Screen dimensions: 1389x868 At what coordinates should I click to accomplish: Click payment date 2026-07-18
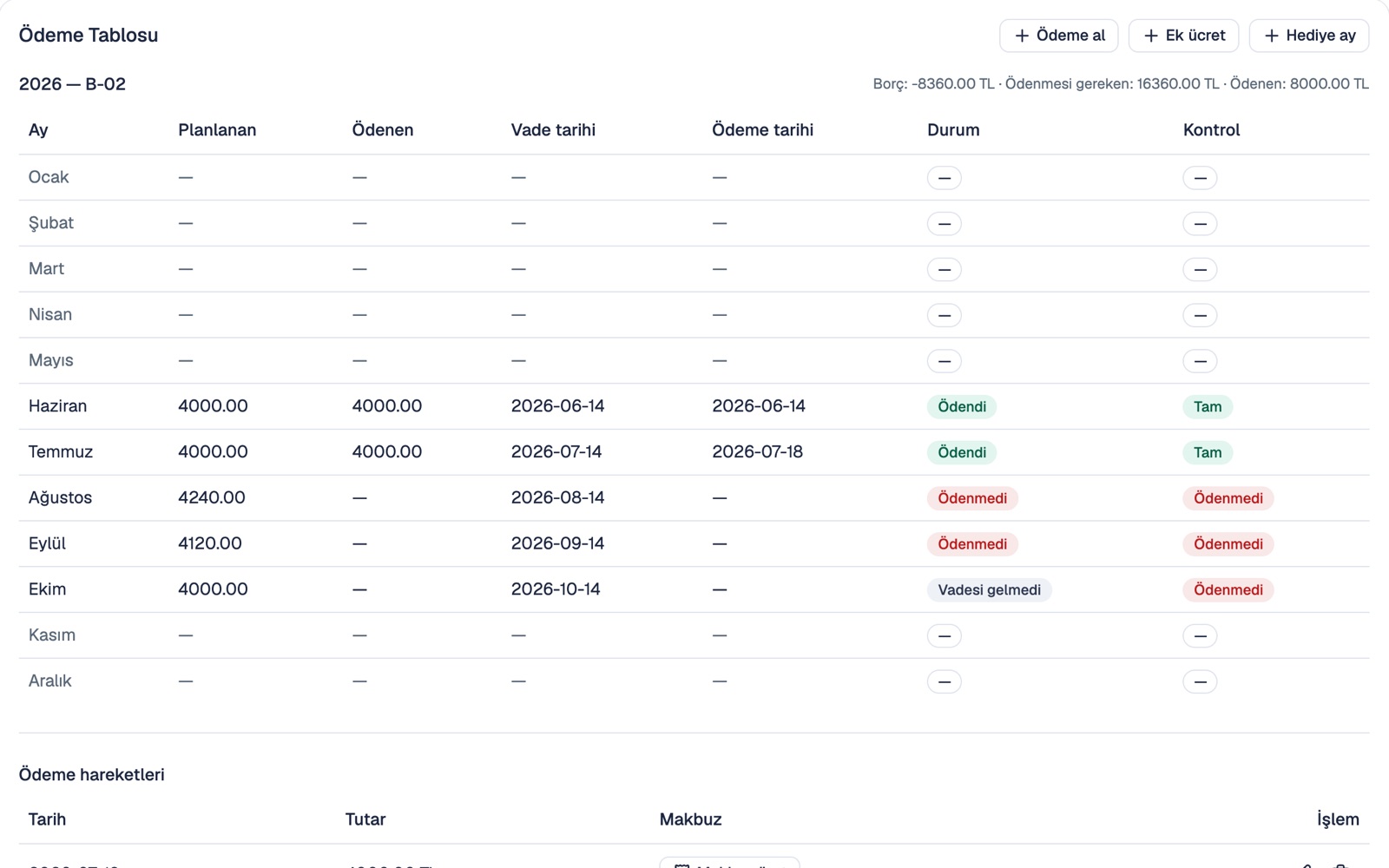(758, 452)
